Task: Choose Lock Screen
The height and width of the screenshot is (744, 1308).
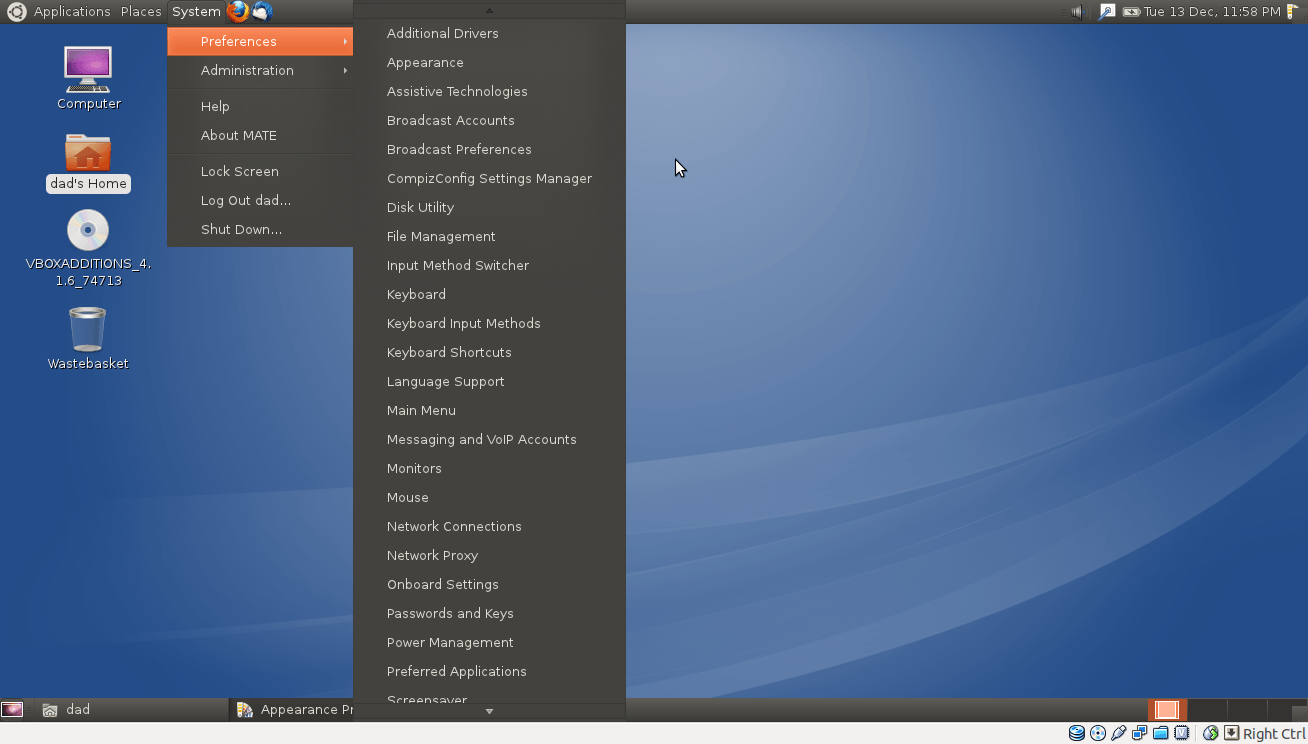Action: pyautogui.click(x=260, y=171)
